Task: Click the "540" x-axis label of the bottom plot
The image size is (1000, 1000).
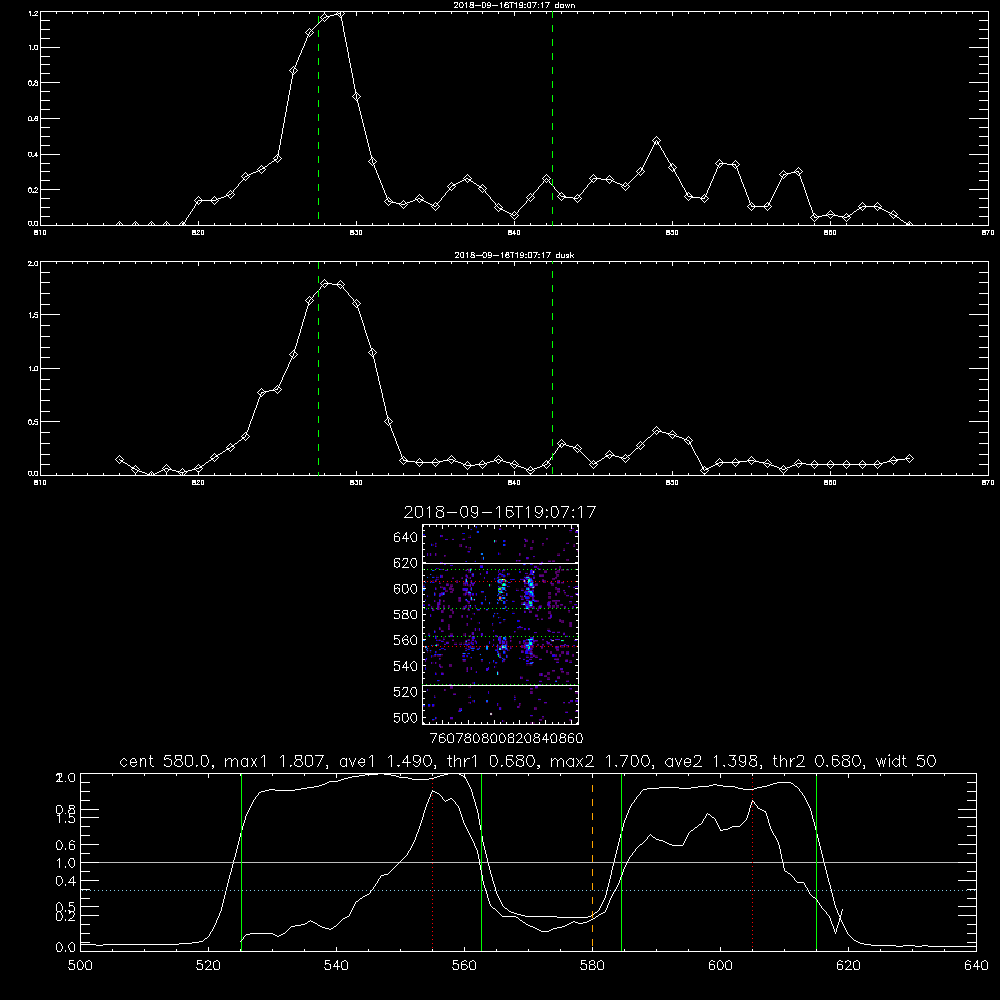Action: pyautogui.click(x=336, y=966)
